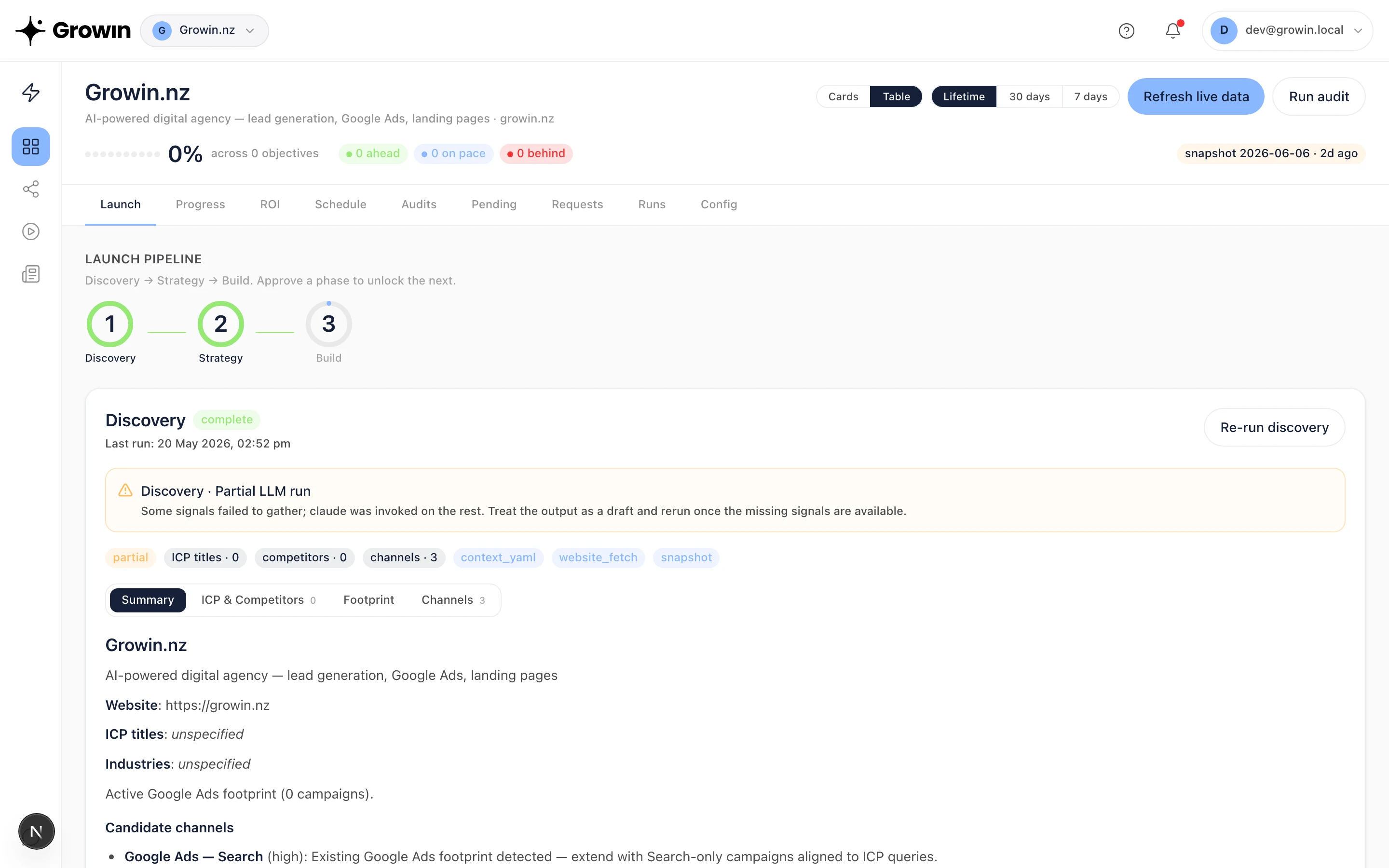Open the dev@growin.local account menu
The width and height of the screenshot is (1389, 868).
(1287, 30)
